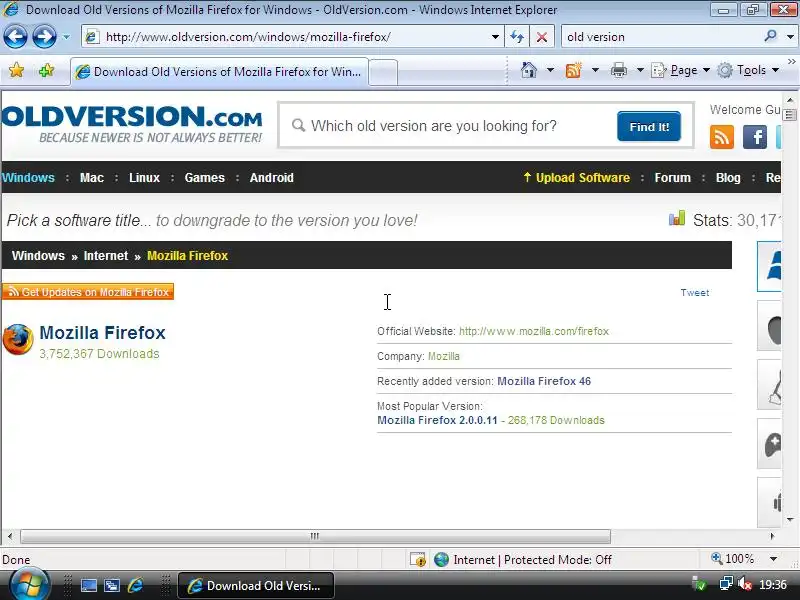Viewport: 800px width, 600px height.
Task: Click the Tweet link
Action: coord(694,292)
